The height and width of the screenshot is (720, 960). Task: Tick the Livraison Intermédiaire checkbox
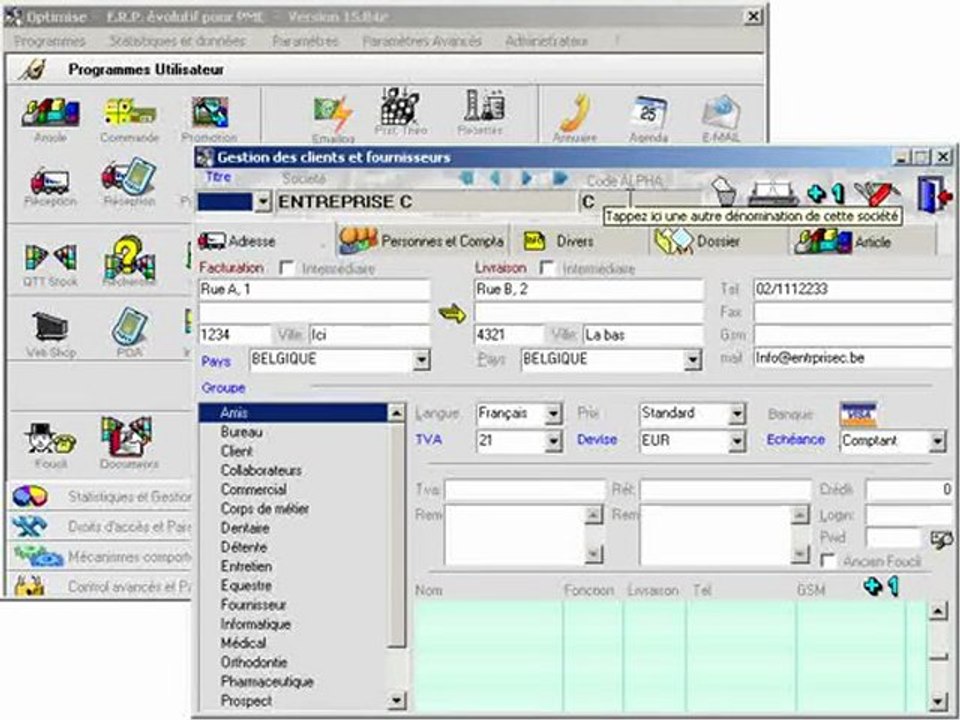pyautogui.click(x=547, y=268)
